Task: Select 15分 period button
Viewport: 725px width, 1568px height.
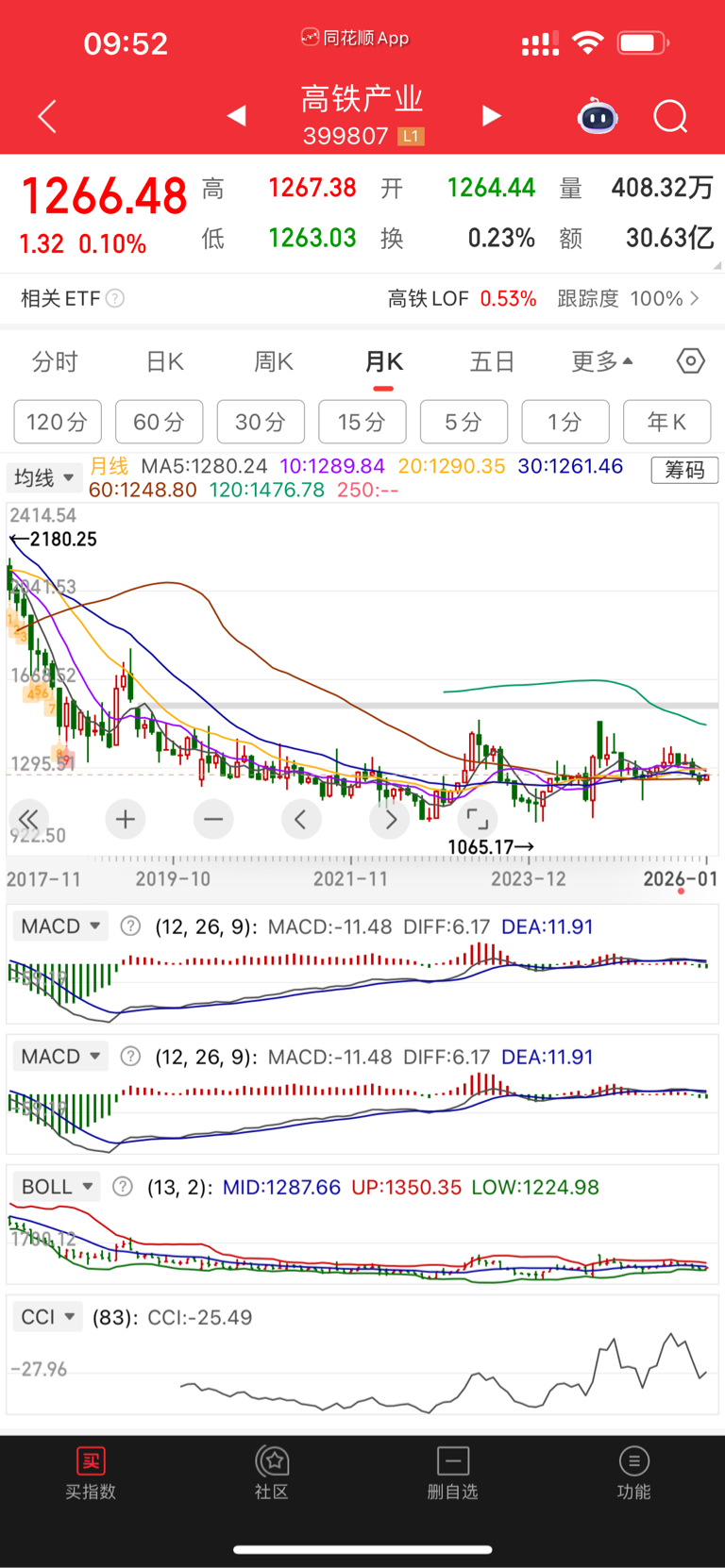Action: click(x=362, y=422)
